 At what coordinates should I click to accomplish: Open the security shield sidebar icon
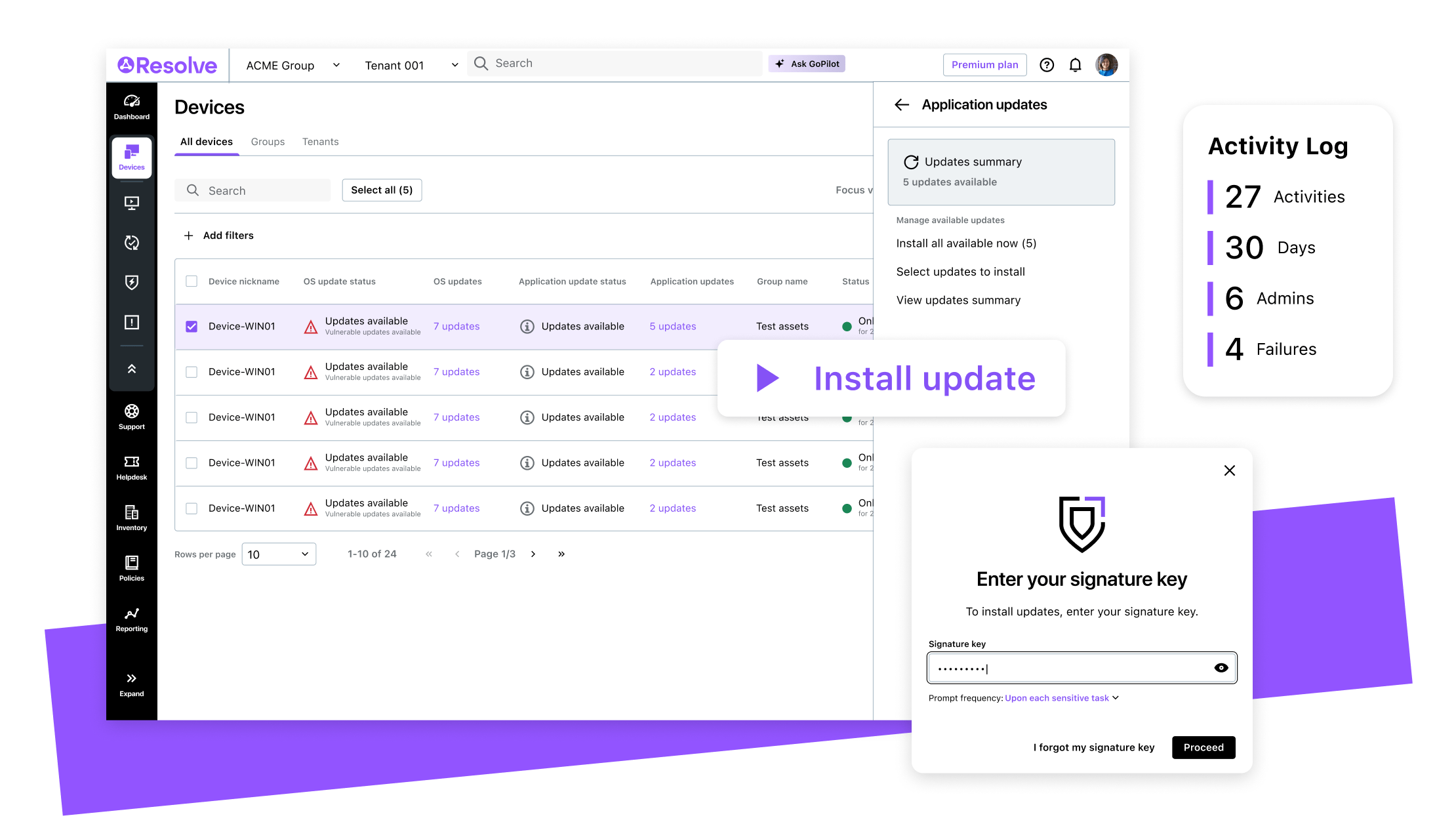tap(131, 282)
